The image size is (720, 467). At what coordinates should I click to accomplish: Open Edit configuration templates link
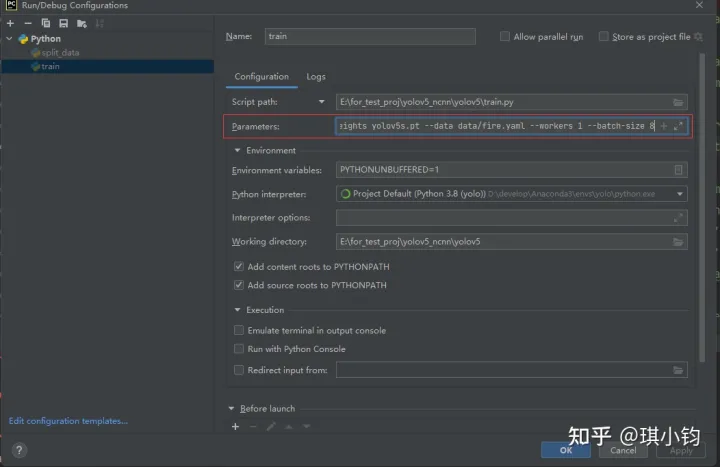click(x=68, y=421)
